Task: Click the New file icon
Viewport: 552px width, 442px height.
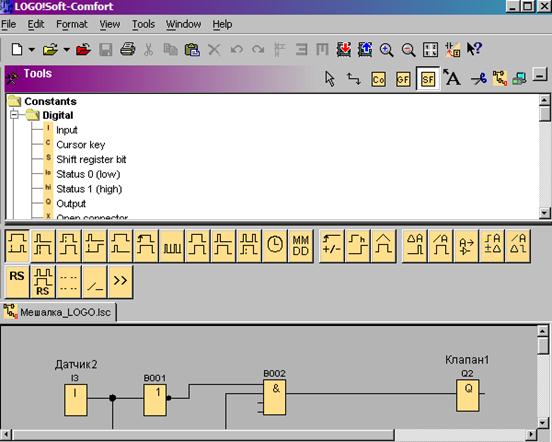Action: coord(17,49)
